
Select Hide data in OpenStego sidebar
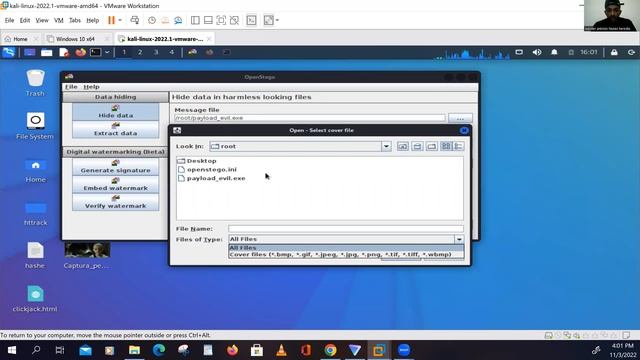[x=116, y=112]
